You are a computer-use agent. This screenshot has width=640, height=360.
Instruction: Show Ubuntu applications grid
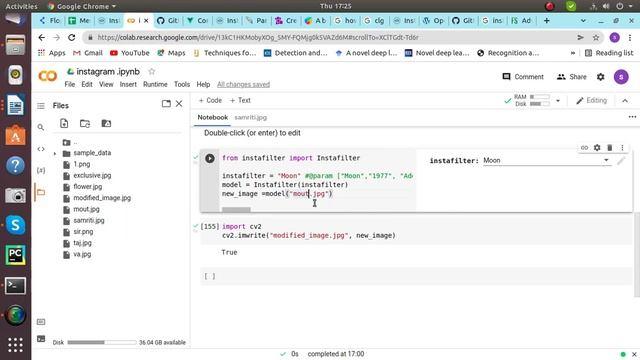tap(16, 345)
